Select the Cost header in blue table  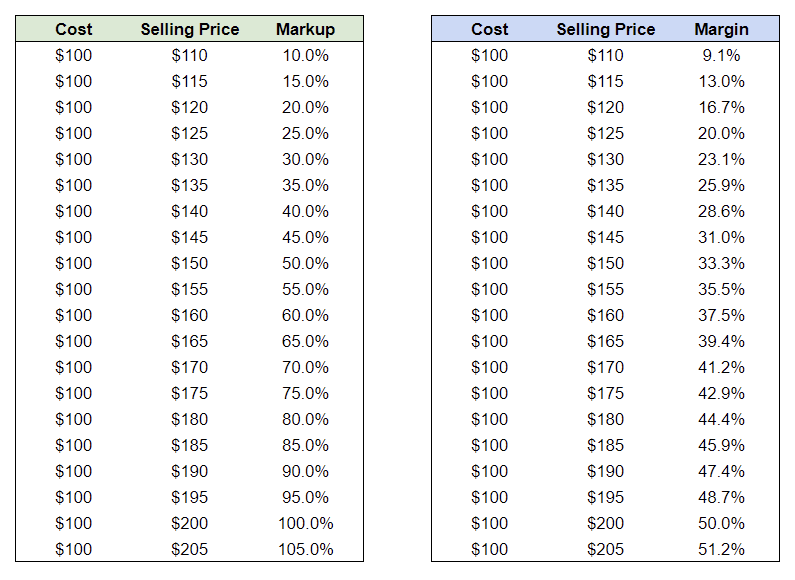[489, 29]
